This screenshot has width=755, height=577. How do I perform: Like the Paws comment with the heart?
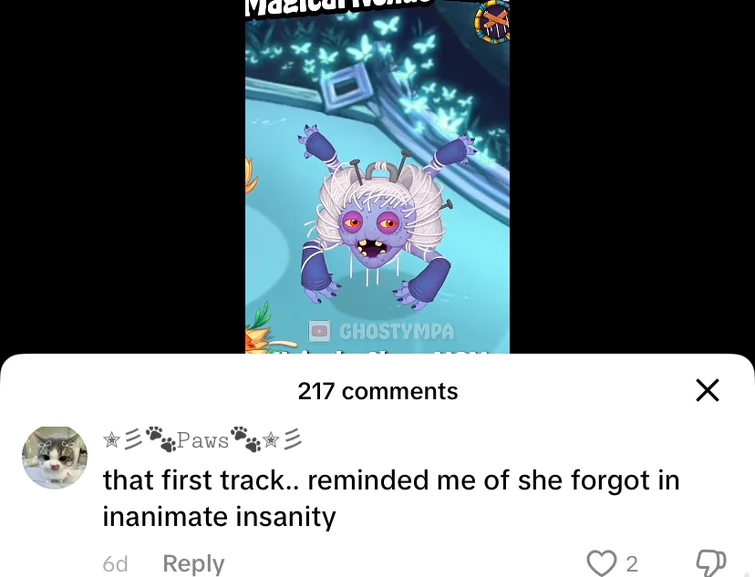pos(602,563)
